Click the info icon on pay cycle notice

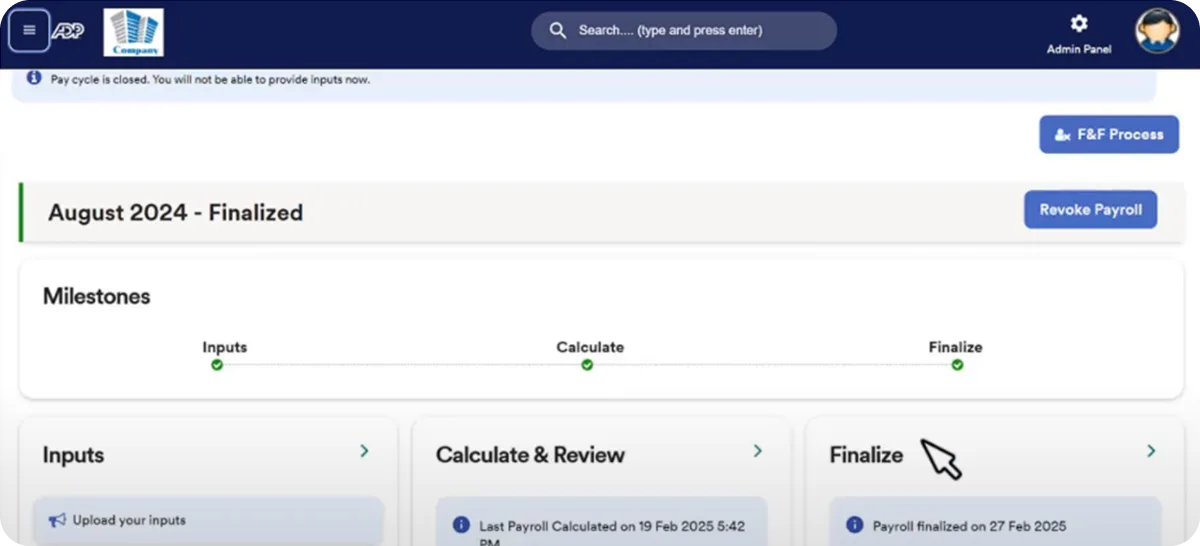pyautogui.click(x=34, y=78)
